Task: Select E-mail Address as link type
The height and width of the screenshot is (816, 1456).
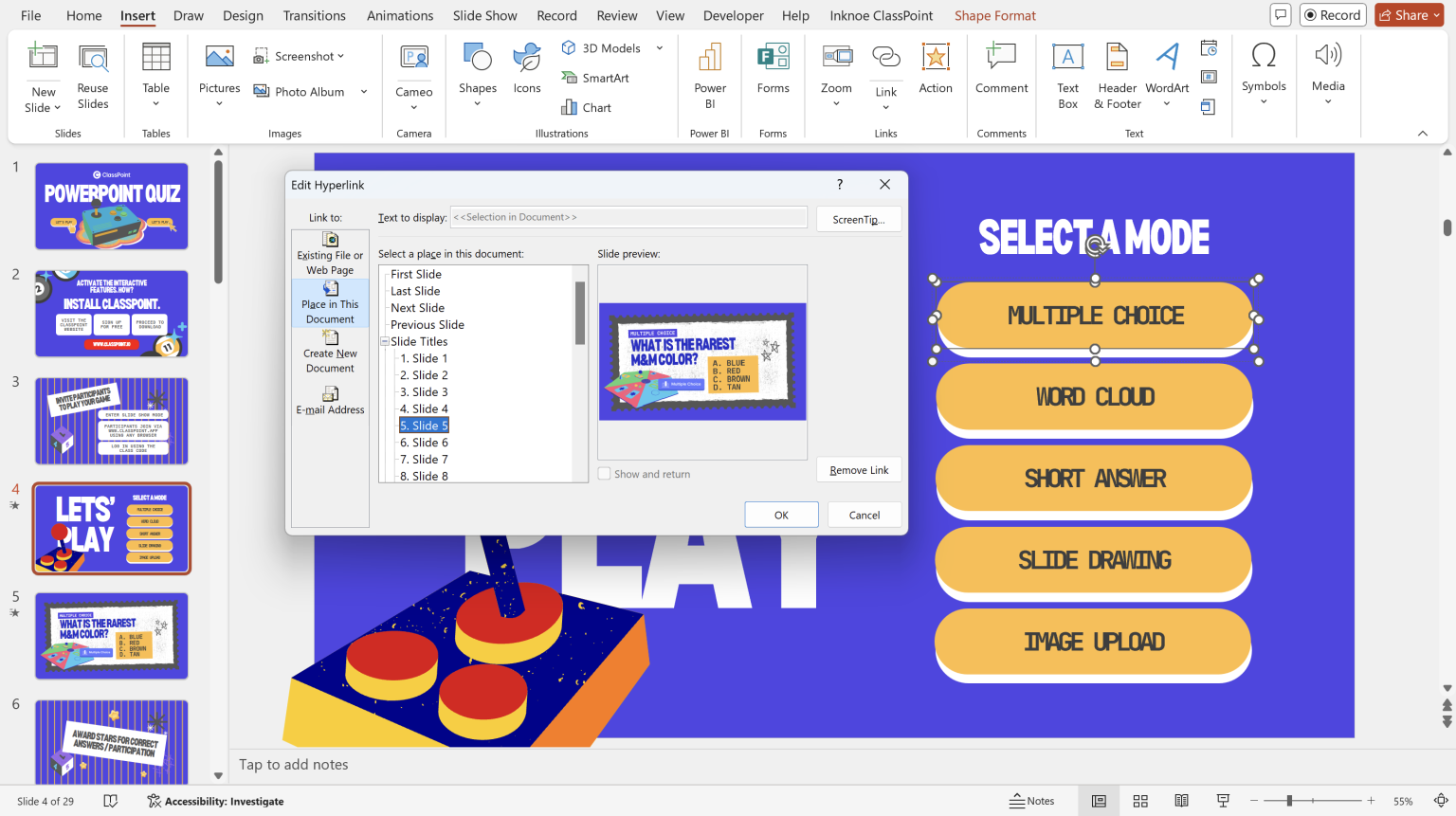Action: 330,400
